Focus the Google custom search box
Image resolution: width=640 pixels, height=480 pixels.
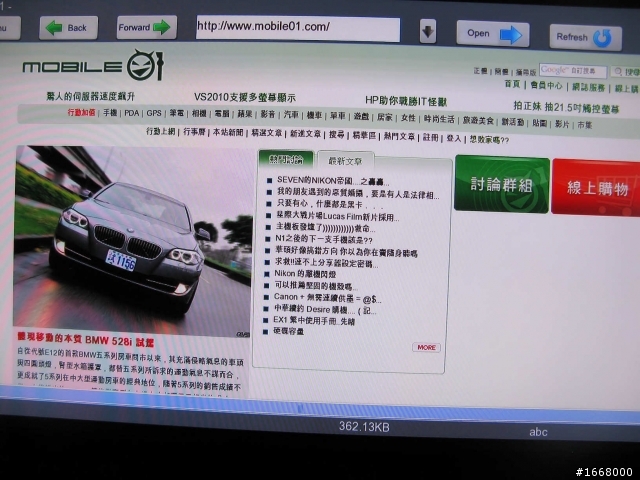click(573, 71)
